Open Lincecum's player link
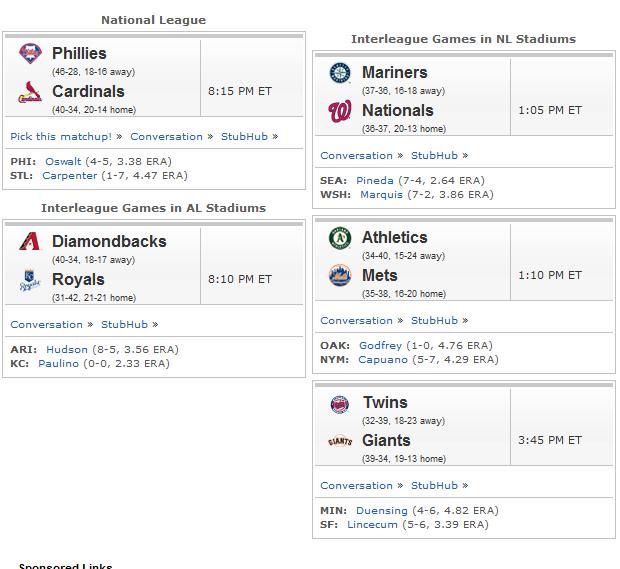Viewport: 620px width, 569px height. [372, 524]
